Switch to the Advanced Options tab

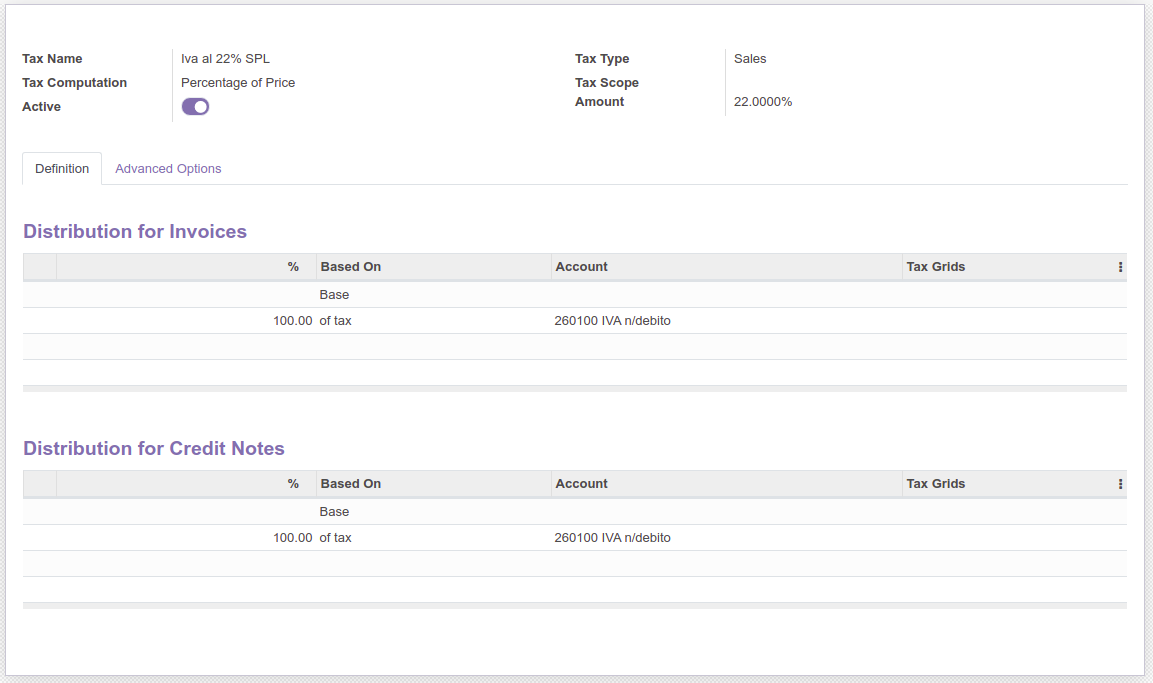(168, 168)
